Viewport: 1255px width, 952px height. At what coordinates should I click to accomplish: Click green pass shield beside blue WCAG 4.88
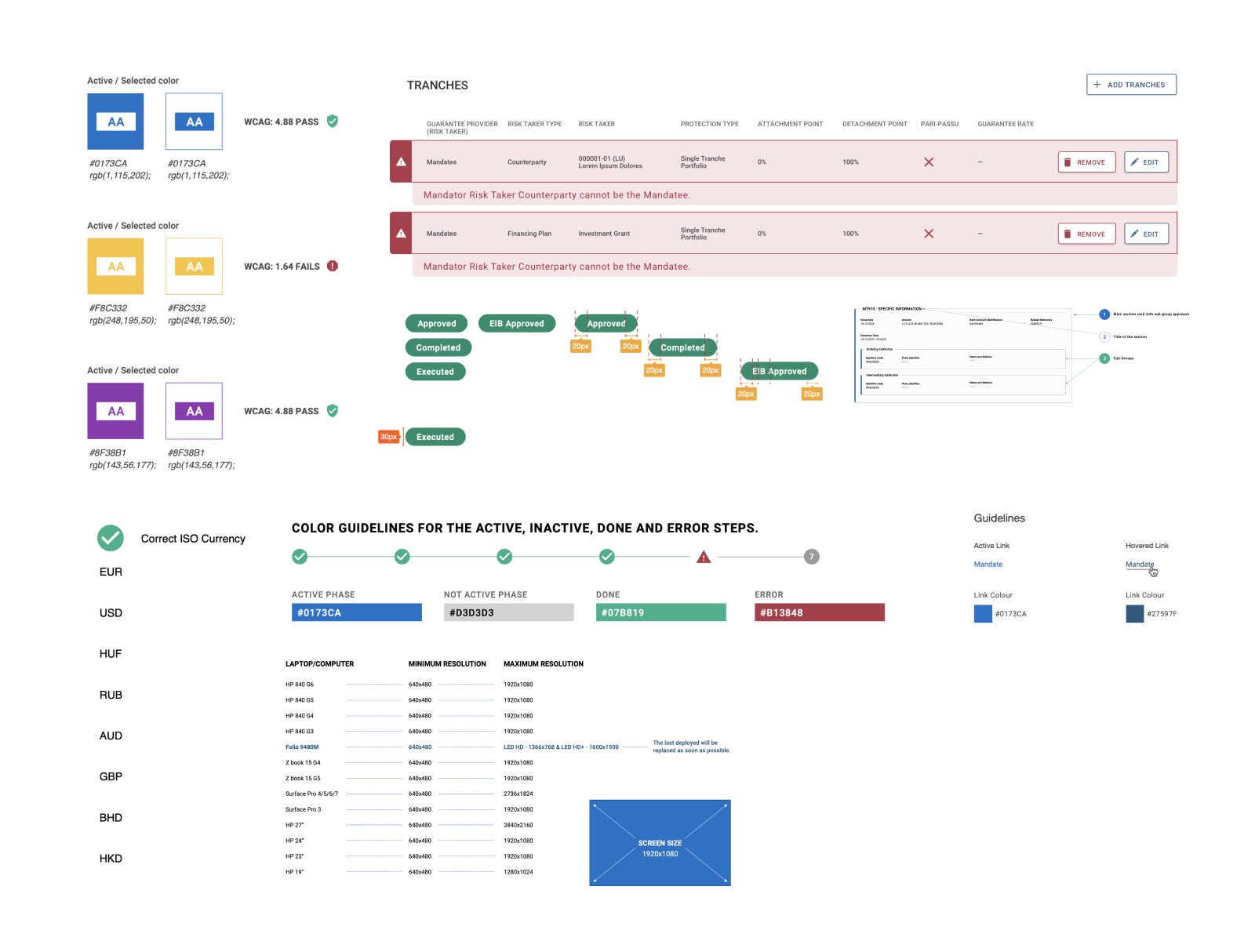point(333,122)
